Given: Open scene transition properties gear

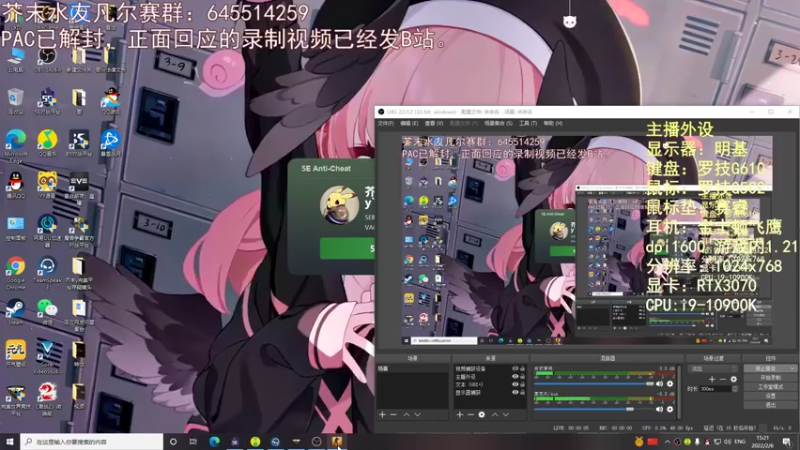Looking at the screenshot, I should point(733,379).
